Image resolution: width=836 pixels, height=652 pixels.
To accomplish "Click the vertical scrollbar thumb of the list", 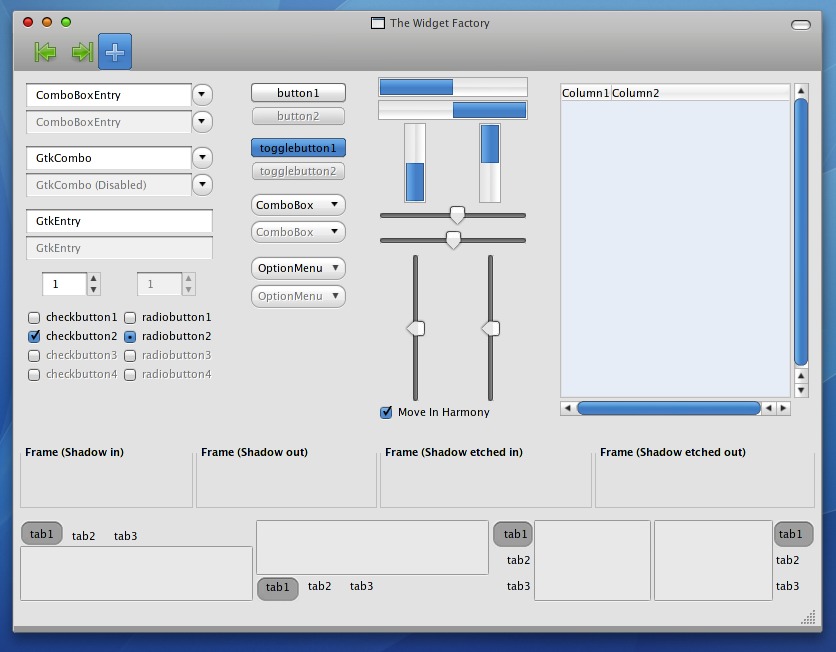I will point(801,232).
